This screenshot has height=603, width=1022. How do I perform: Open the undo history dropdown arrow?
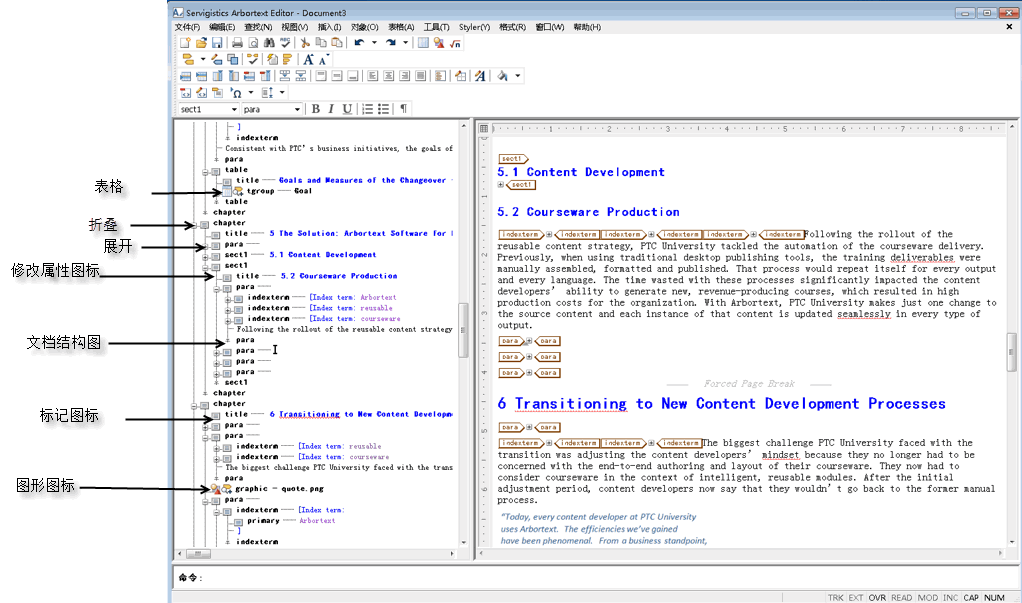pos(374,43)
